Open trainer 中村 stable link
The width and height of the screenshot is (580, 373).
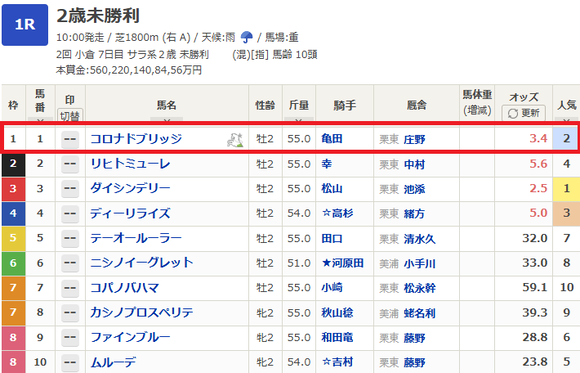click(x=414, y=164)
